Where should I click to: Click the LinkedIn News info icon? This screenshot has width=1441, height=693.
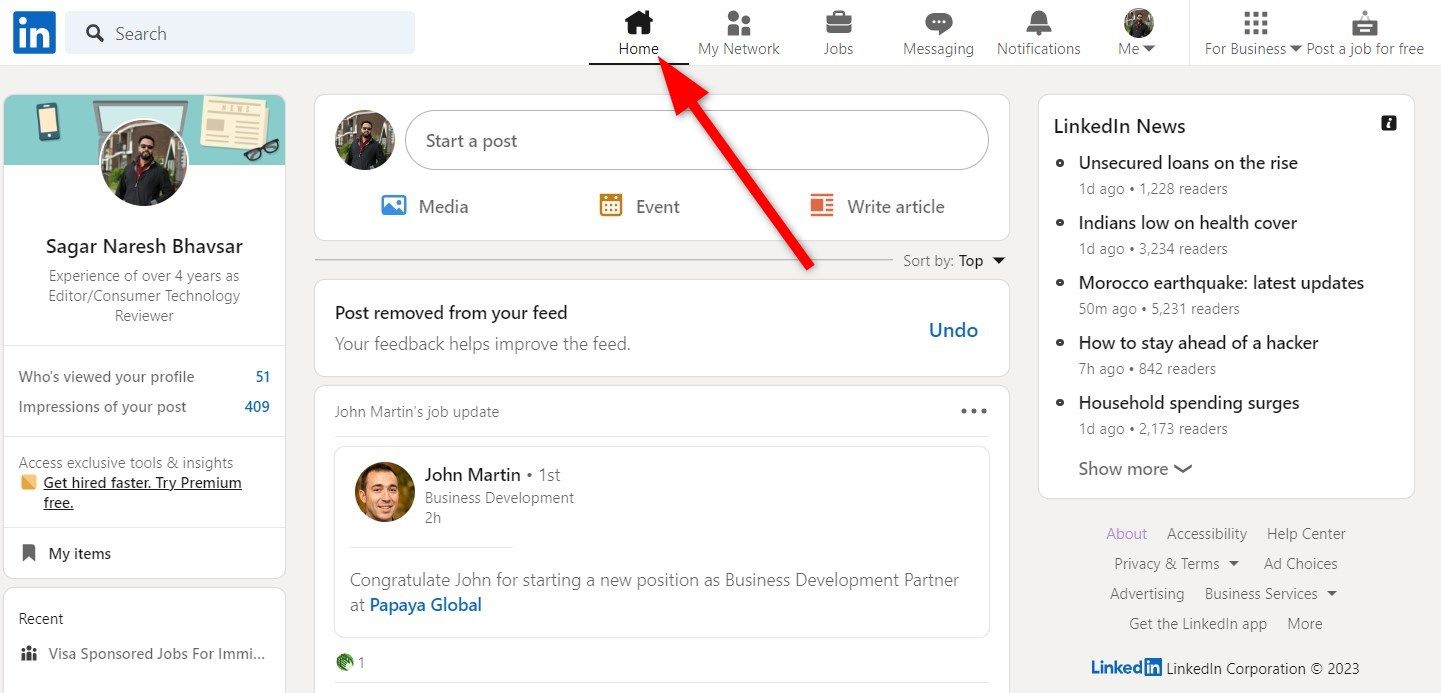coord(1388,123)
